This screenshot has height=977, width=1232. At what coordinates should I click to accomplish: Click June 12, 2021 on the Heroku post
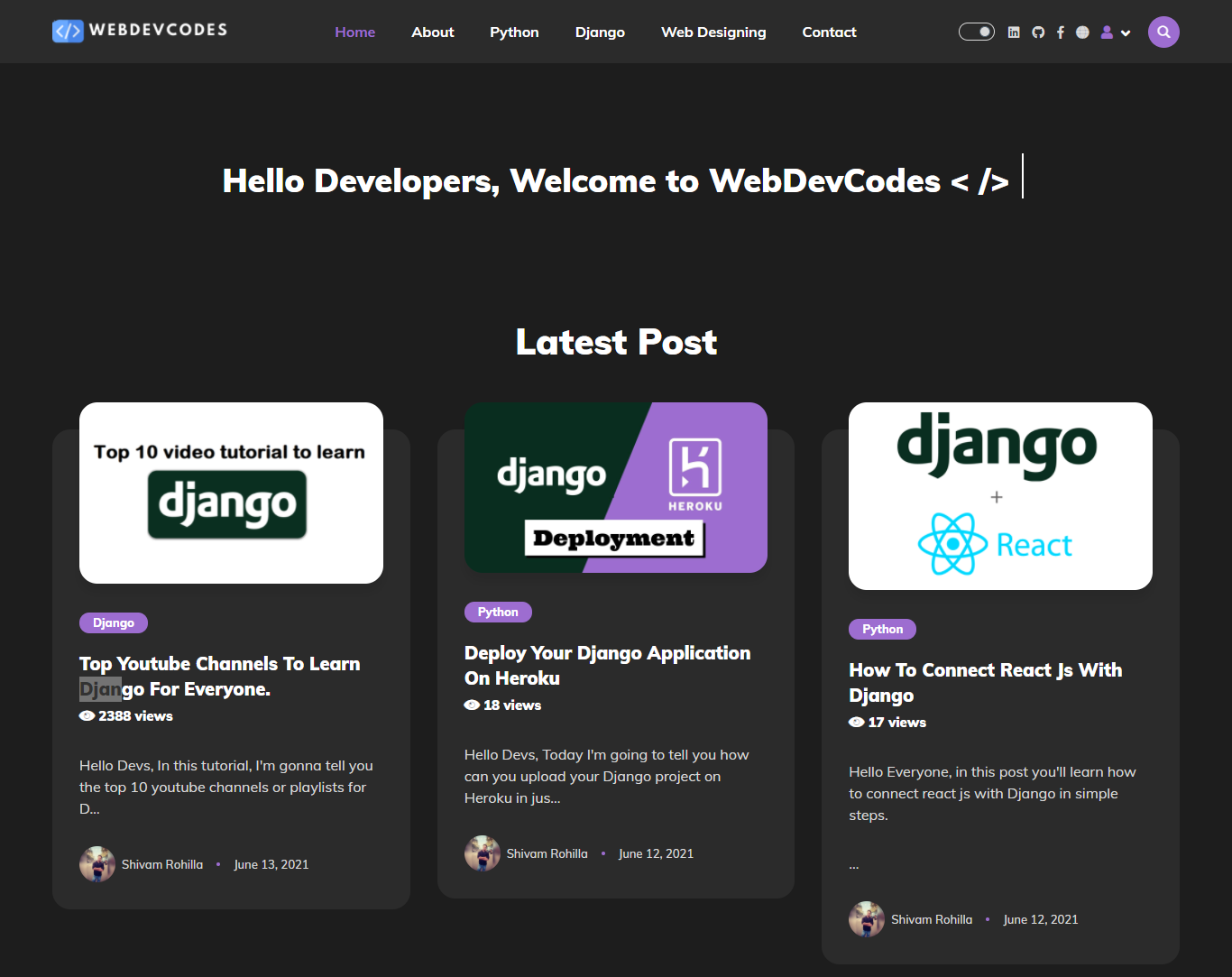coord(656,853)
